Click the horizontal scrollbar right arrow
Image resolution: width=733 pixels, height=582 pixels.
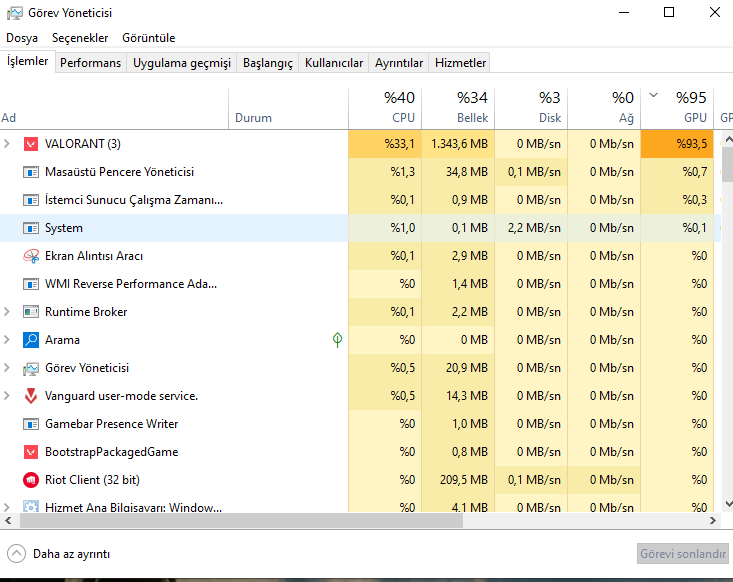coord(712,520)
